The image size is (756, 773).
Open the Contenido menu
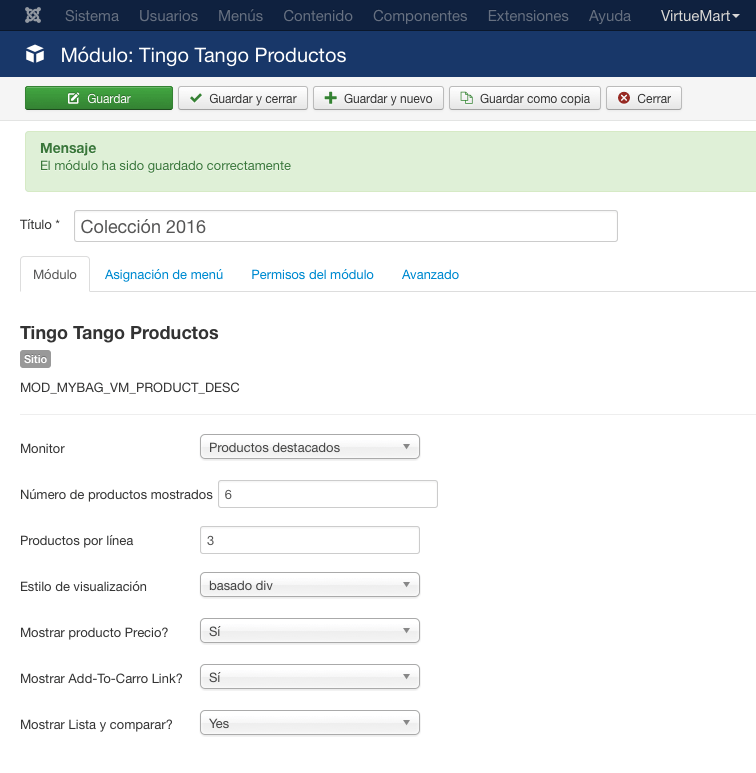[318, 16]
